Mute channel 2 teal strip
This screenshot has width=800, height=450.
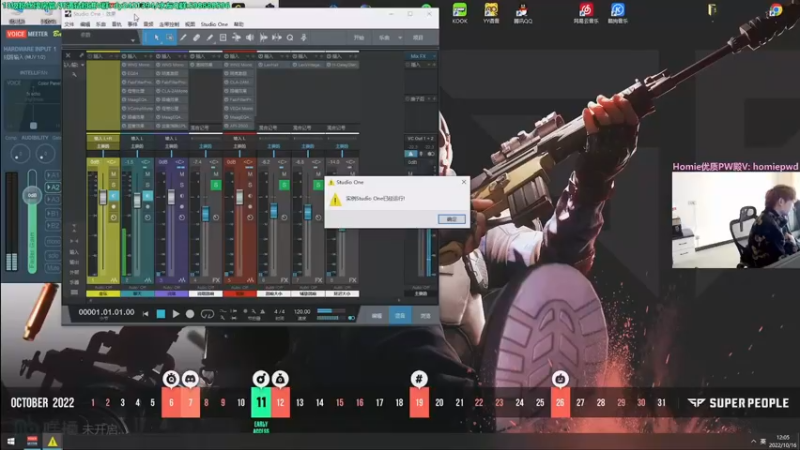pyautogui.click(x=147, y=174)
